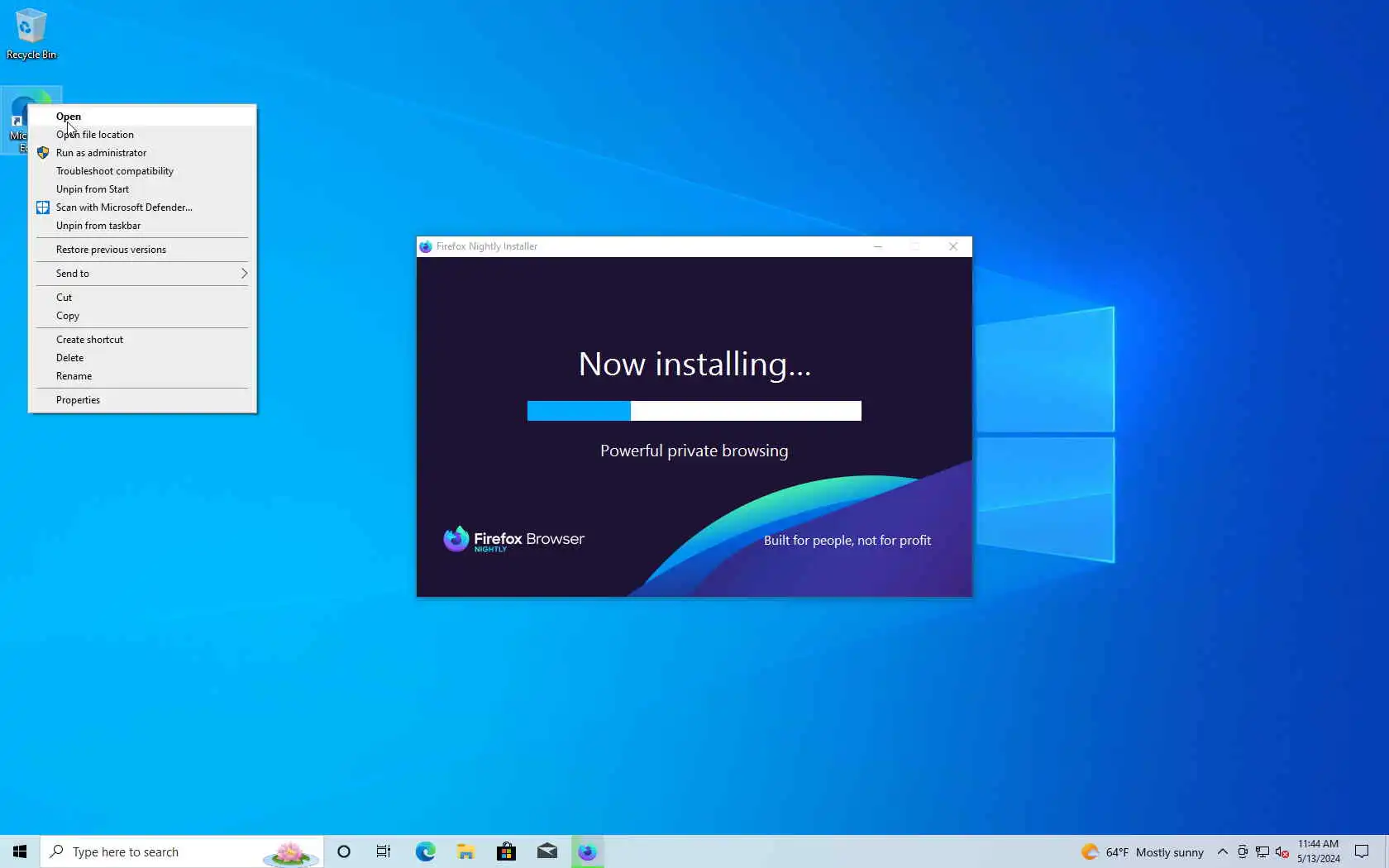Show hidden system tray icons
Image resolution: width=1389 pixels, height=868 pixels.
click(x=1222, y=852)
